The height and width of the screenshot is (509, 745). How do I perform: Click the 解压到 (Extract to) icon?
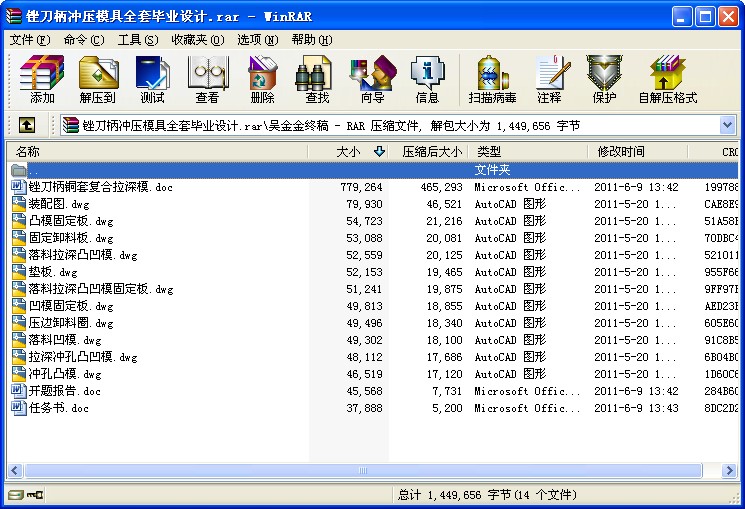pyautogui.click(x=98, y=79)
